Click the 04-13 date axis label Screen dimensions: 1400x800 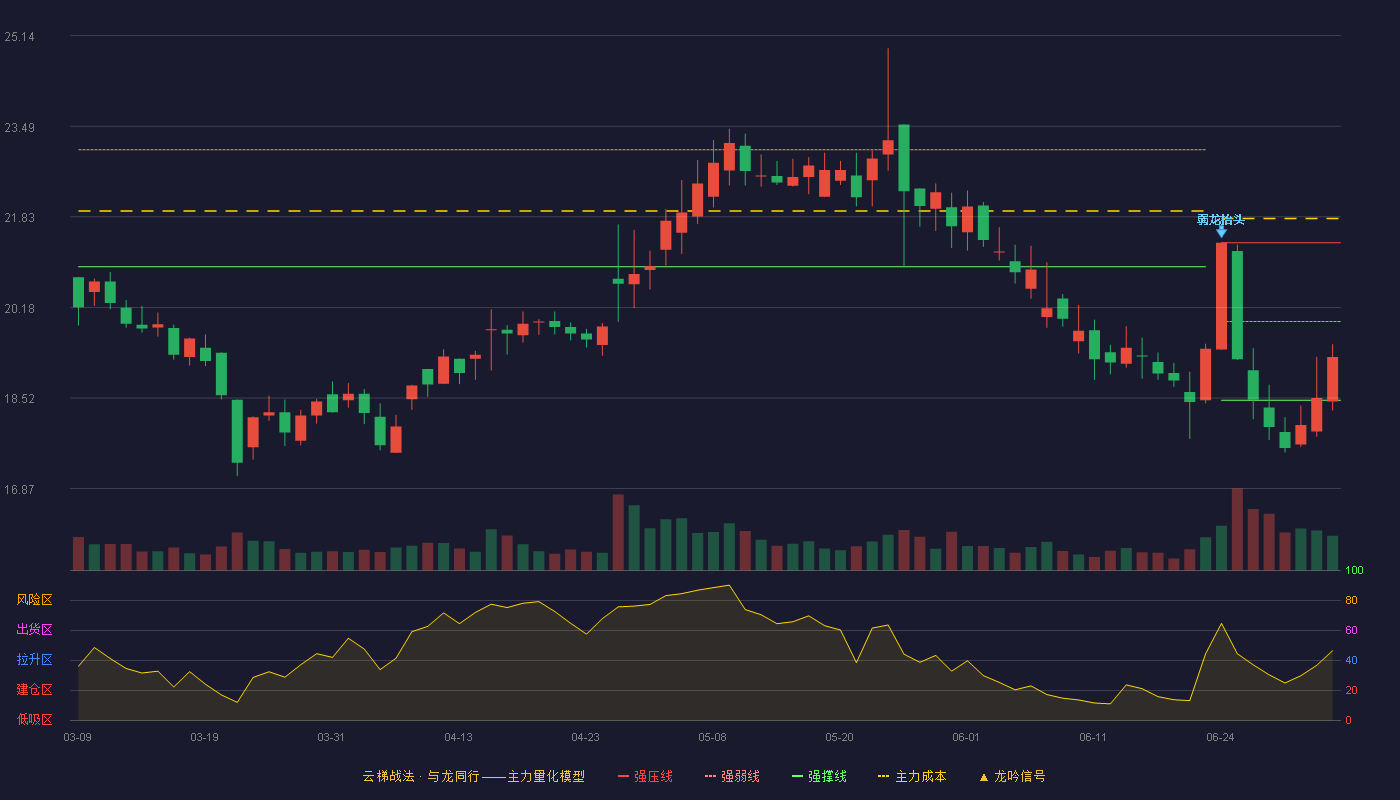458,737
